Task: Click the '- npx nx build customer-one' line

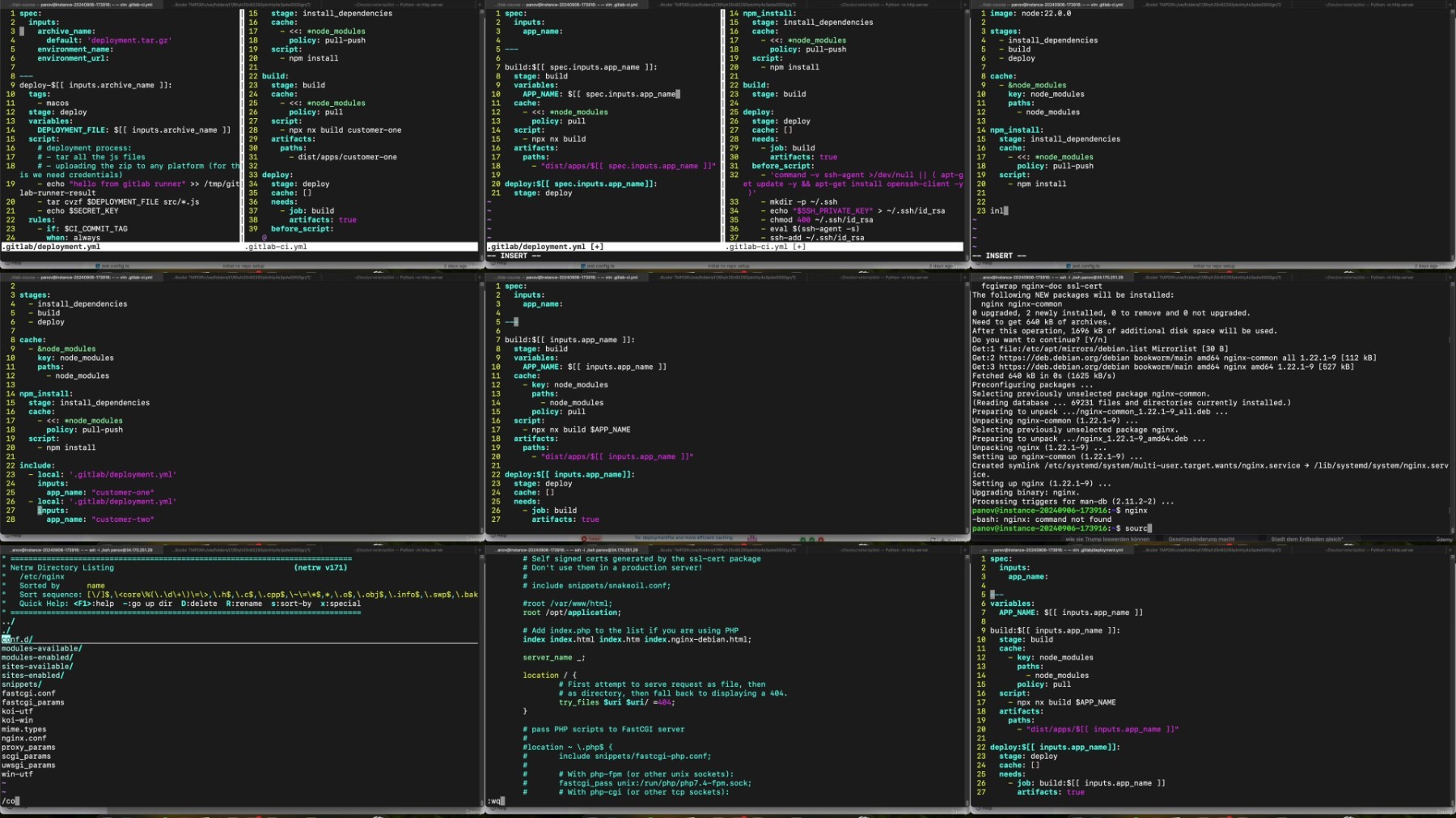Action: [x=341, y=129]
